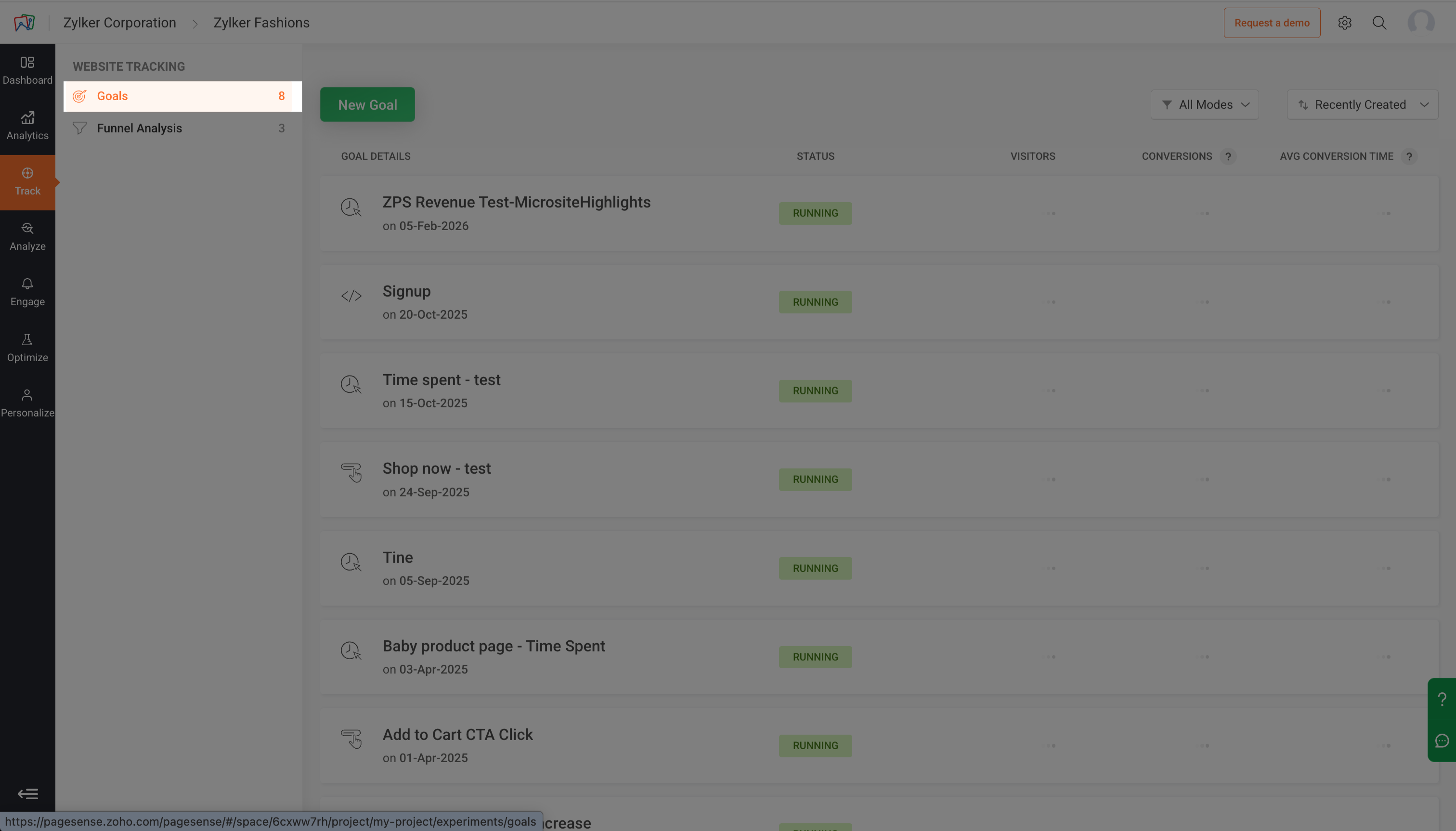Expand the All Modes filter dropdown
This screenshot has width=1456, height=831.
[1204, 104]
